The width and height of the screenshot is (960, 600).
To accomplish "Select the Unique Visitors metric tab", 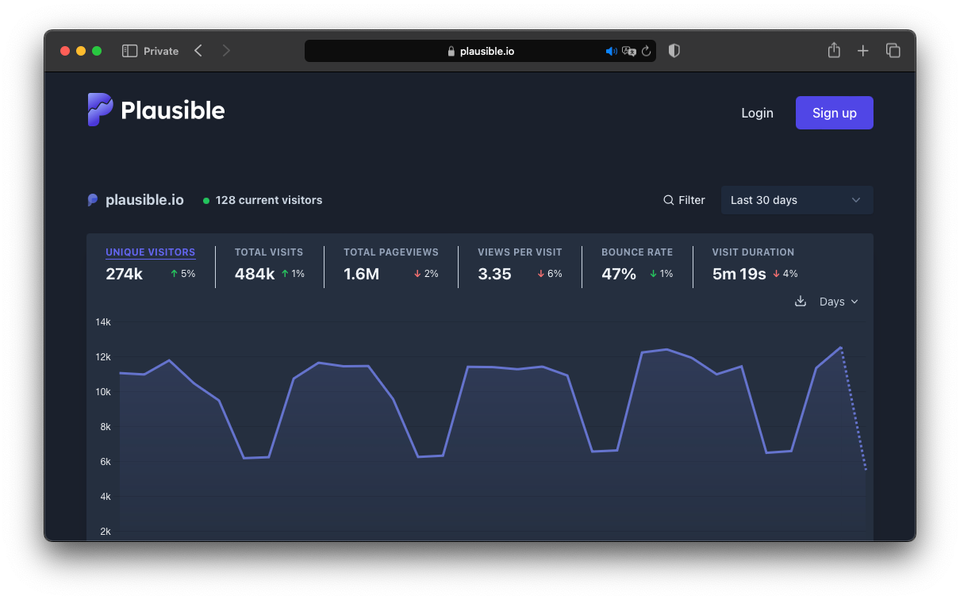I will coord(150,264).
